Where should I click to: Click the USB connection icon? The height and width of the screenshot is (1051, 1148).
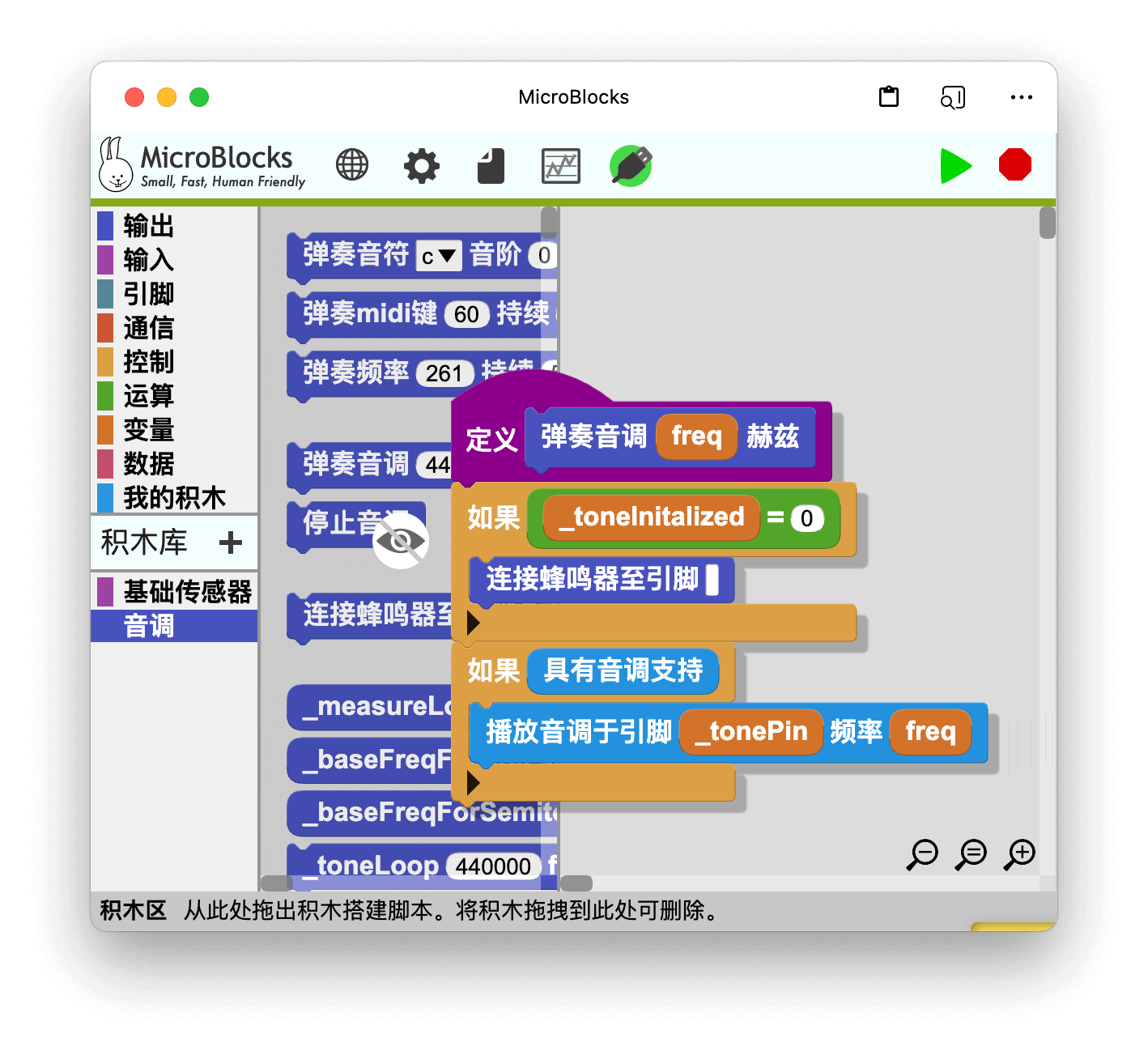coord(631,166)
